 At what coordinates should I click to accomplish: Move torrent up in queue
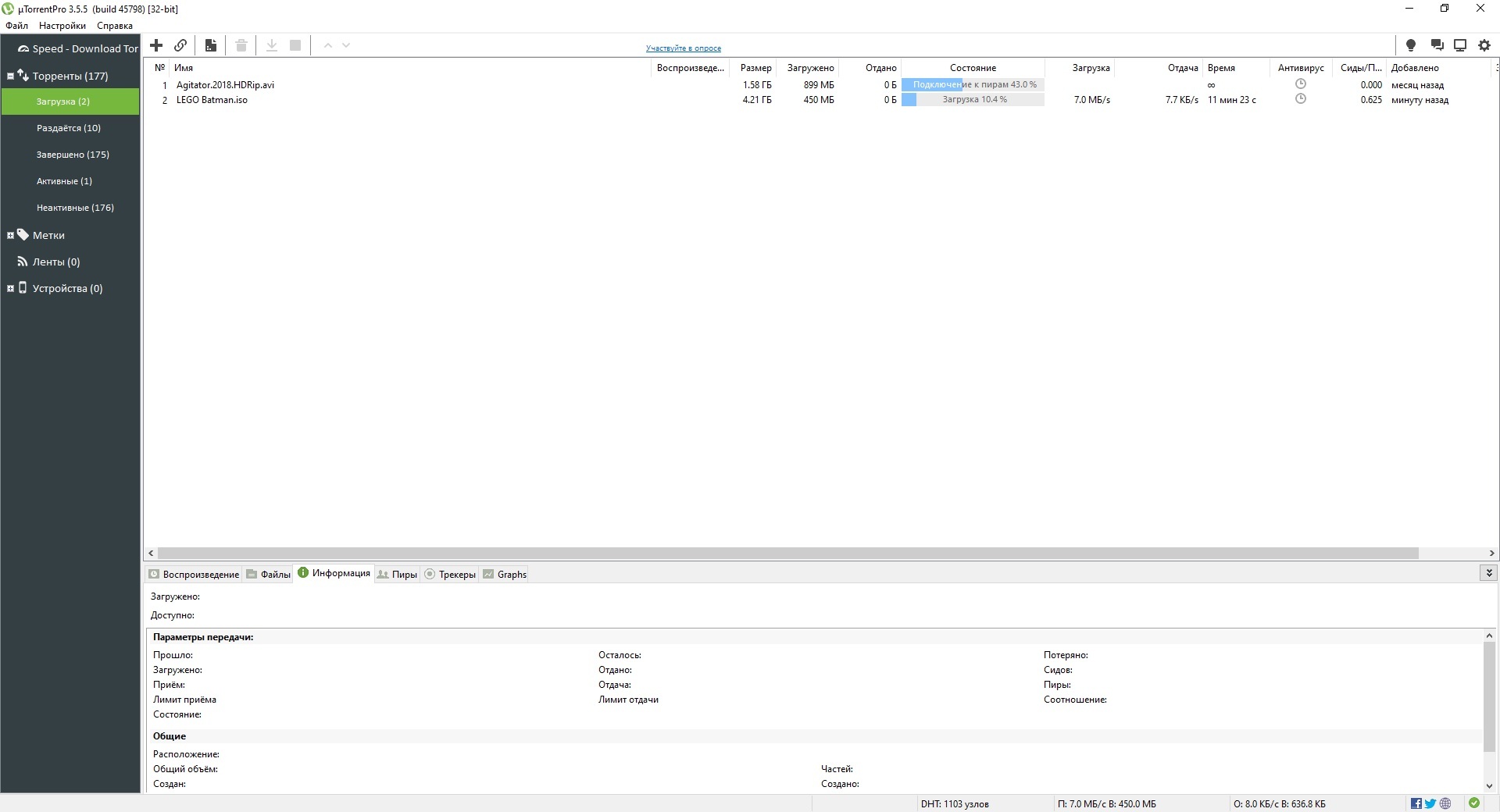(x=328, y=45)
